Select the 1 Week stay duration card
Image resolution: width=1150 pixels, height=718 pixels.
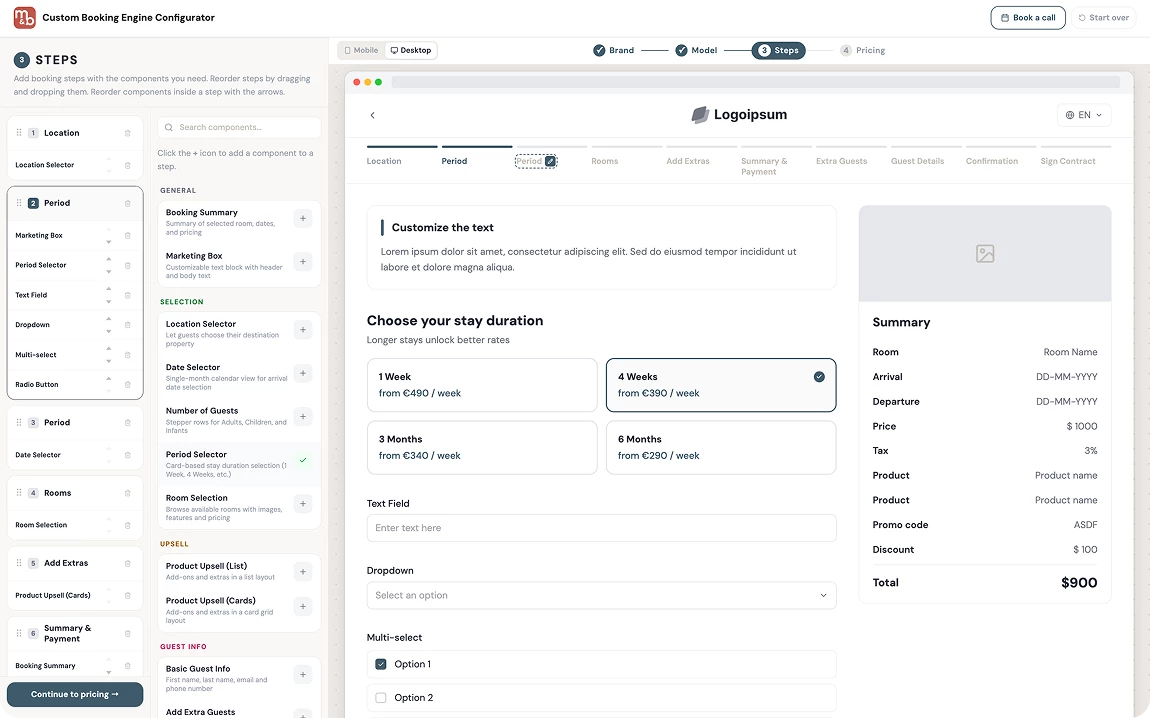(482, 385)
